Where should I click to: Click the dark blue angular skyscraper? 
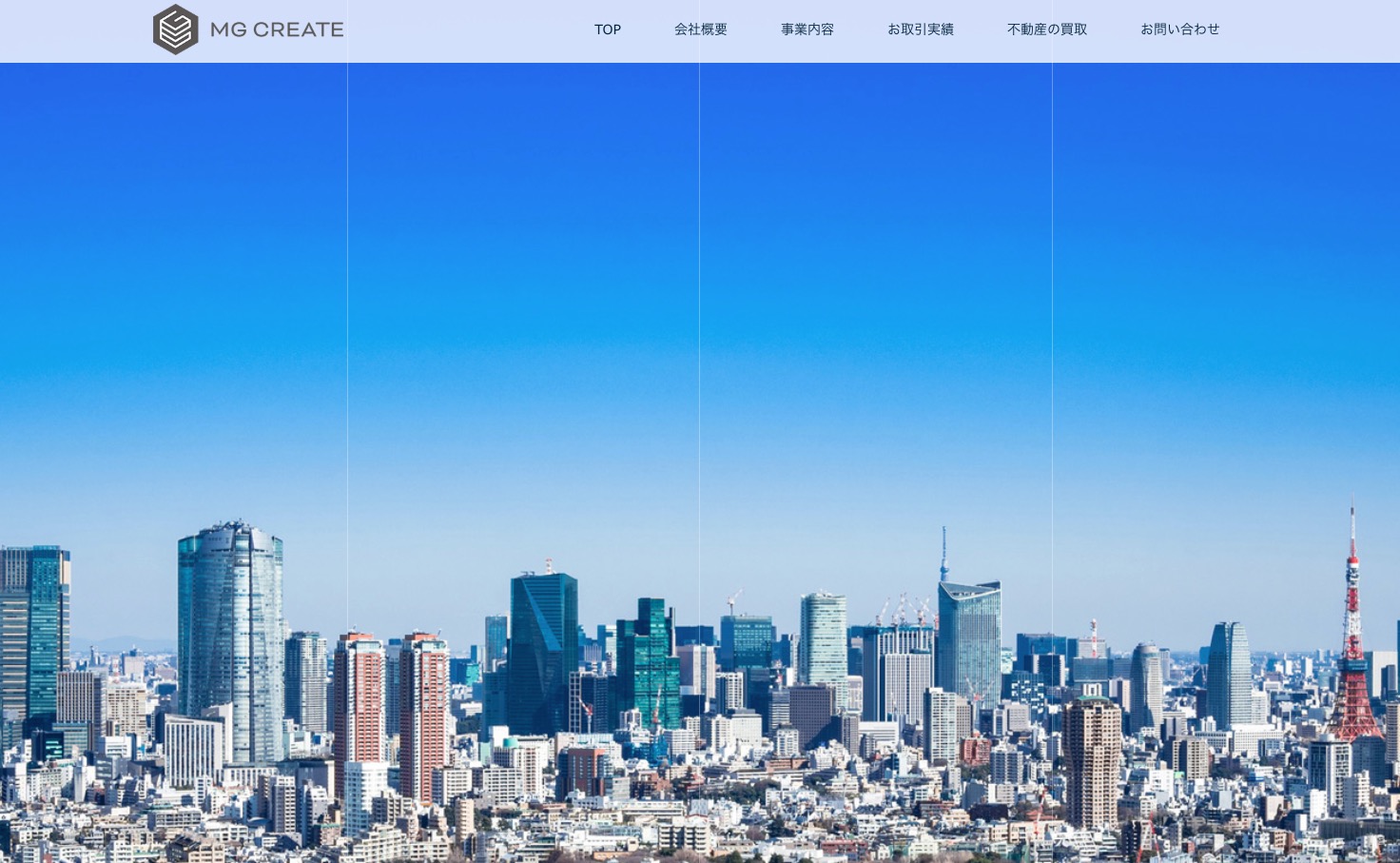pos(543,652)
